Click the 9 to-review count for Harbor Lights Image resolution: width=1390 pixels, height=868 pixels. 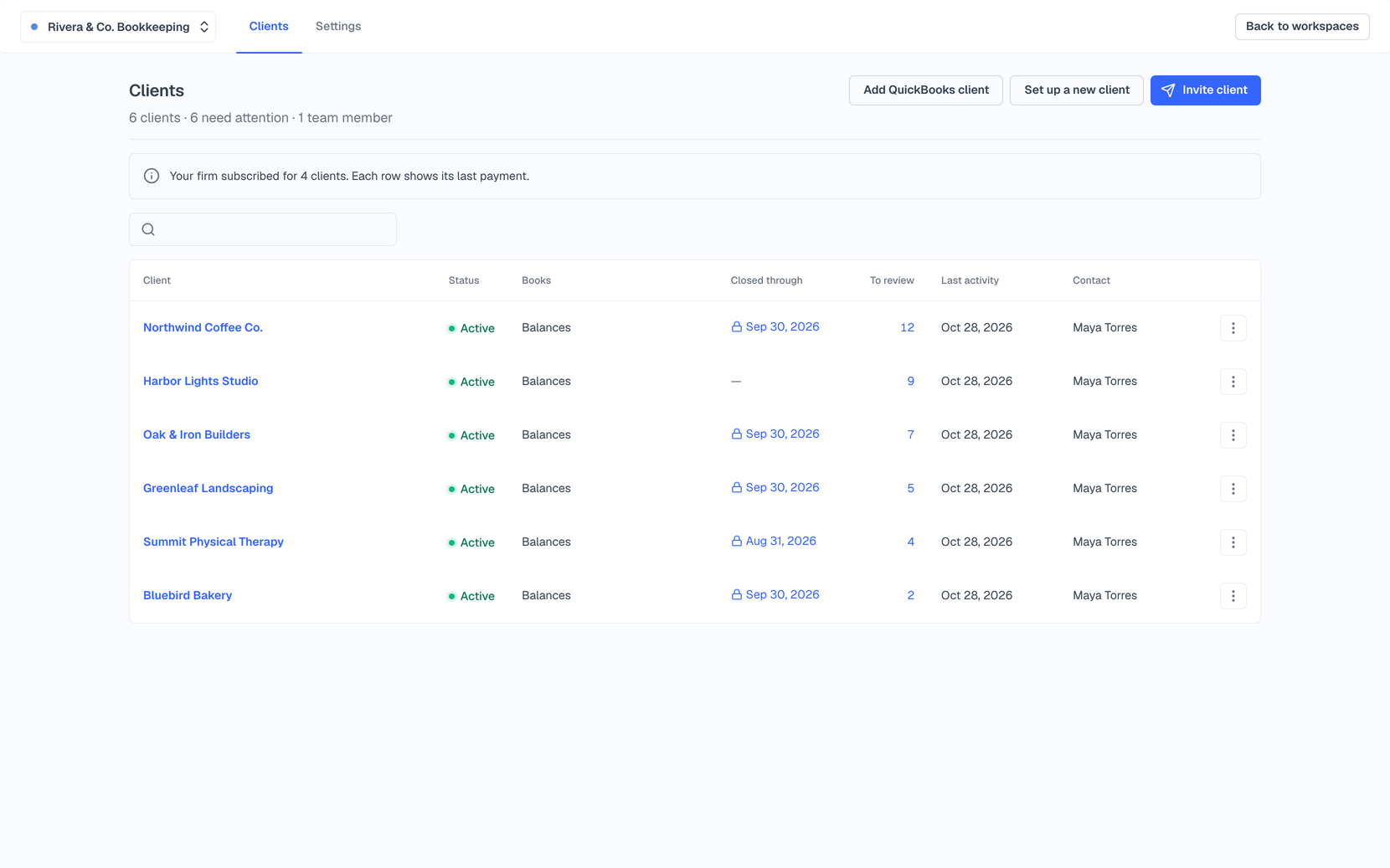[910, 381]
